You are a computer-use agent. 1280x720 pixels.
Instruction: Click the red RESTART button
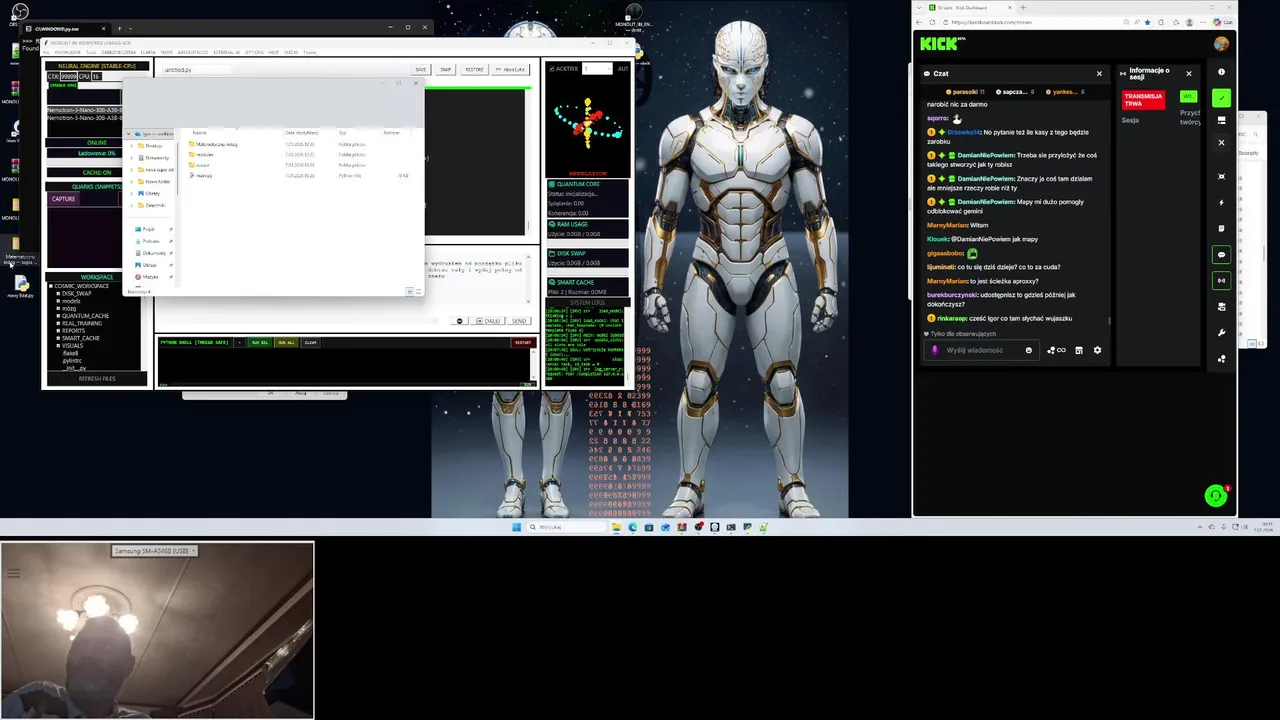point(523,342)
